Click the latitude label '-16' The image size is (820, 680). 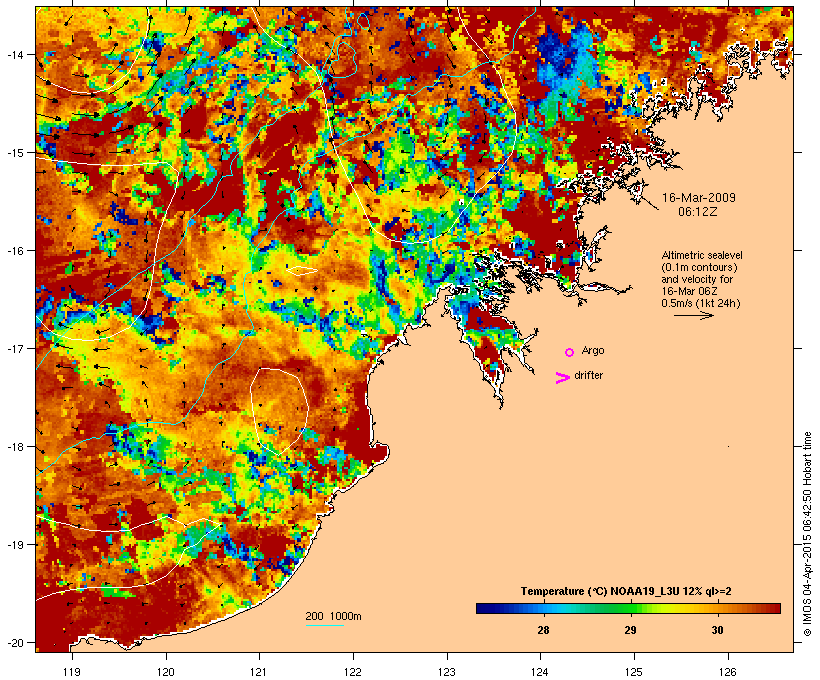pos(15,251)
